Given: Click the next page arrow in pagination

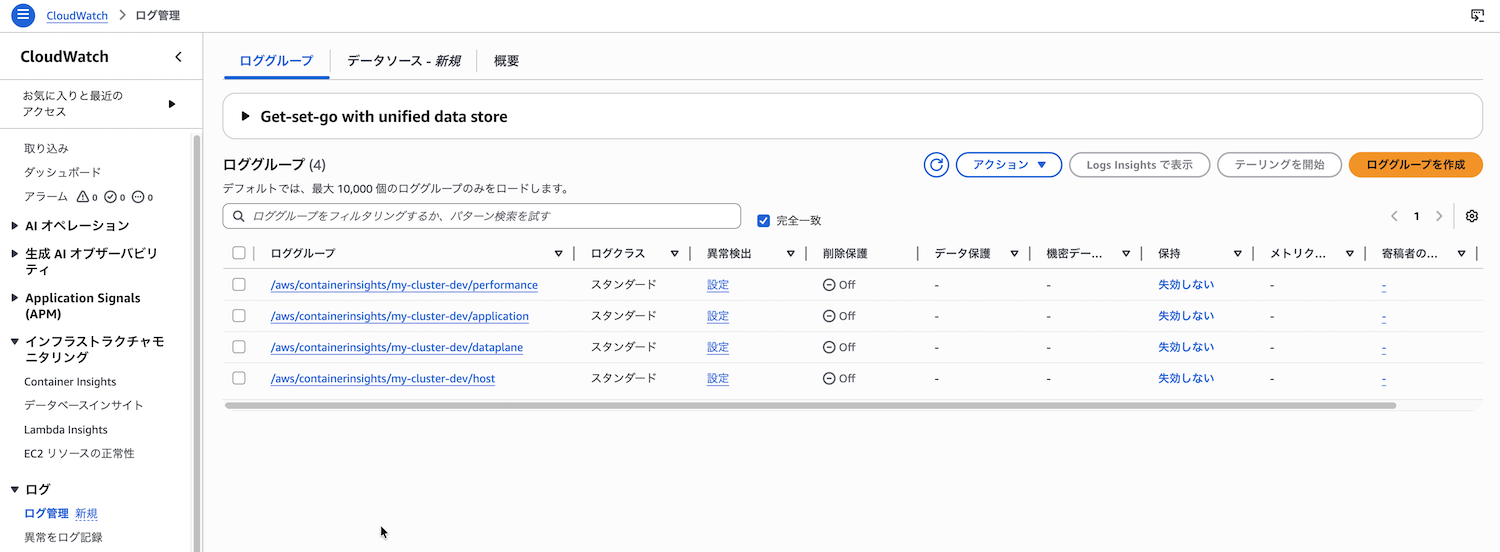Looking at the screenshot, I should click(x=1439, y=216).
